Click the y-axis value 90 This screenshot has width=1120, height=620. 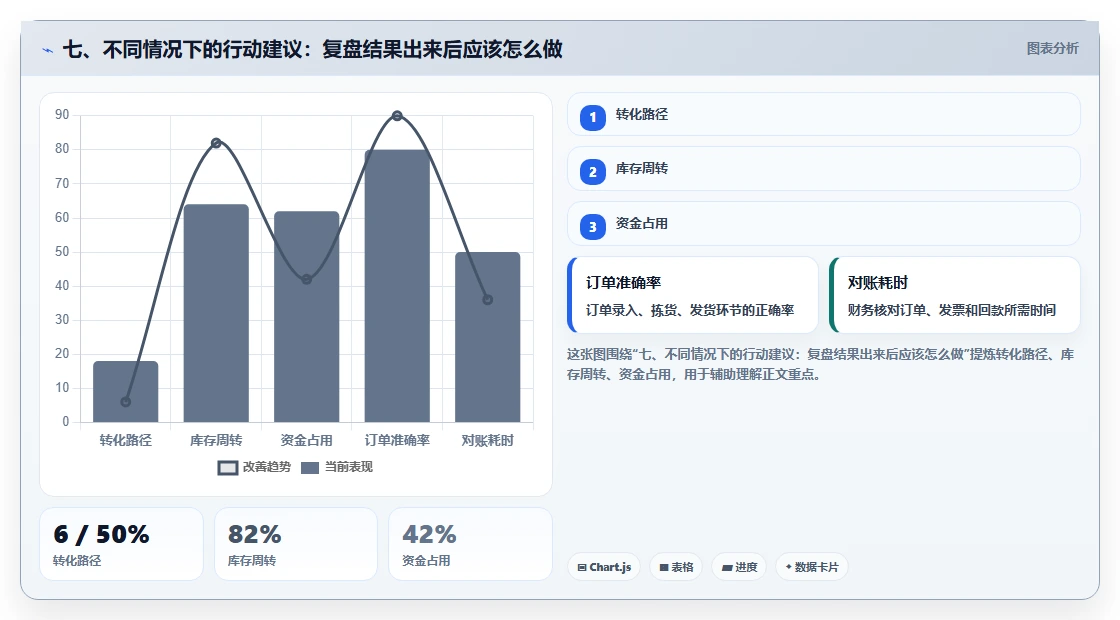pyautogui.click(x=62, y=115)
